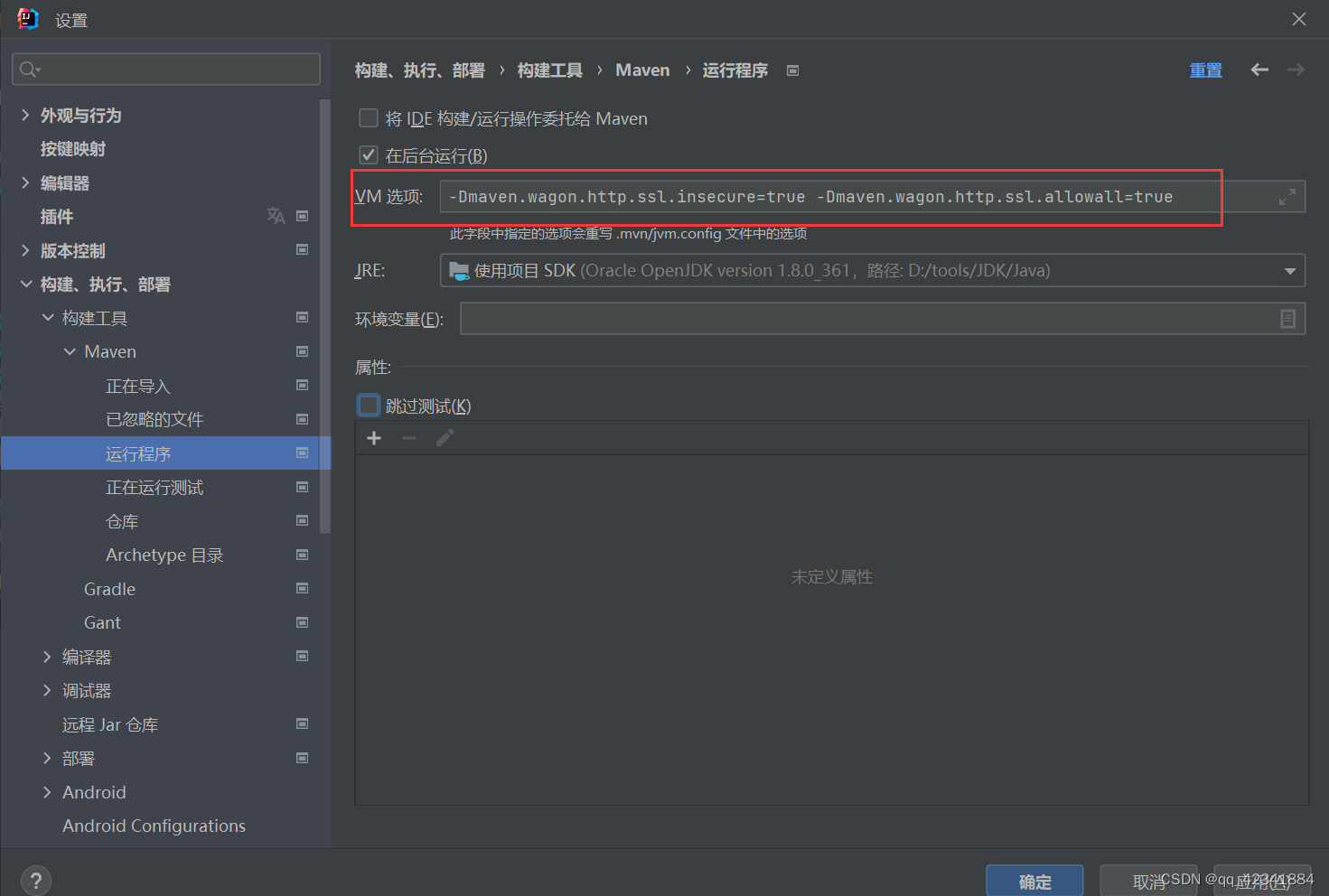Screen dimensions: 1329x896
Task: Collapse the Maven tree node
Action: click(70, 351)
